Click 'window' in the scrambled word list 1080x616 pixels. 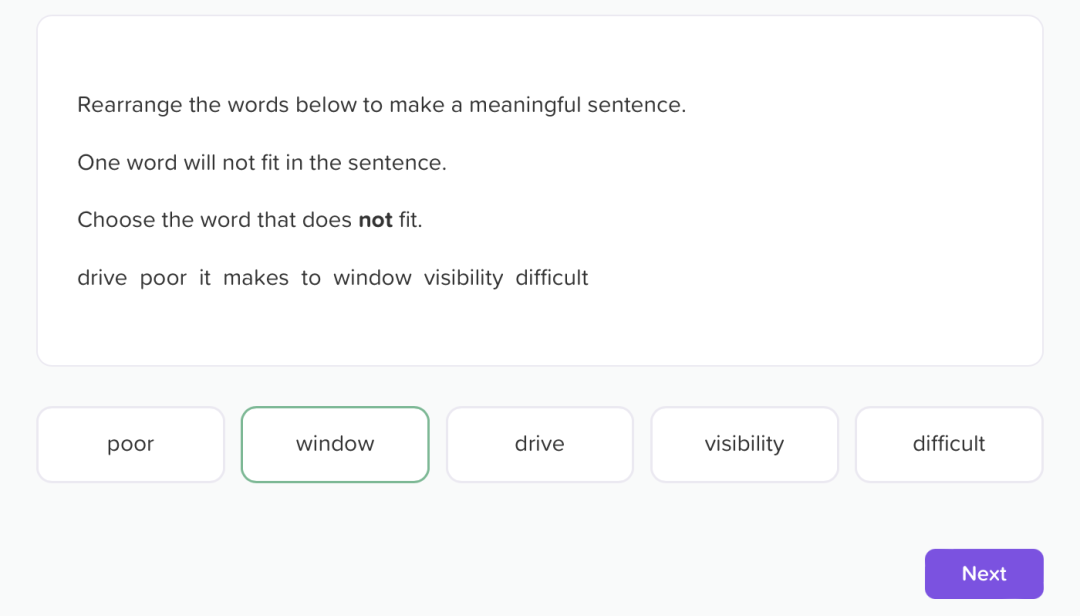click(x=372, y=278)
